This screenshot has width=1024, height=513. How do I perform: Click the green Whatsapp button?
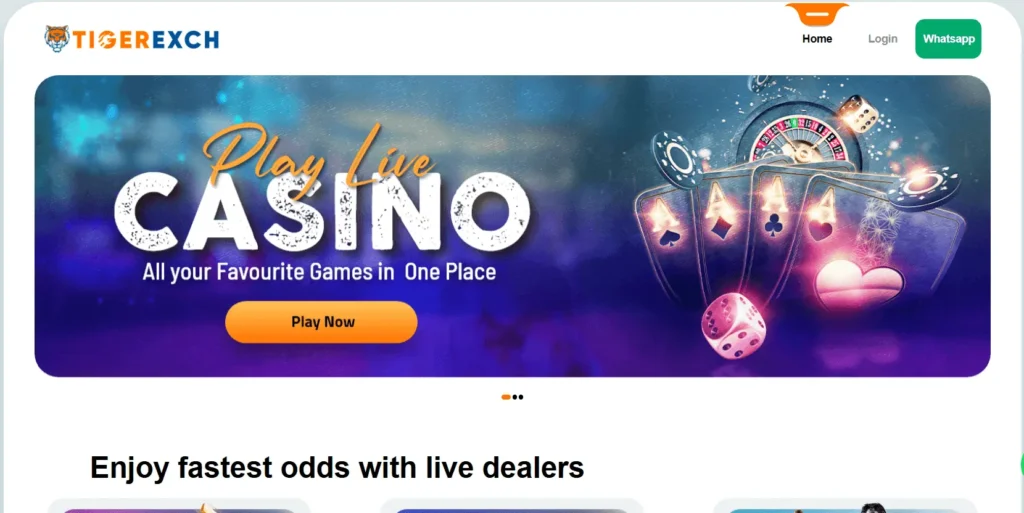(x=948, y=39)
